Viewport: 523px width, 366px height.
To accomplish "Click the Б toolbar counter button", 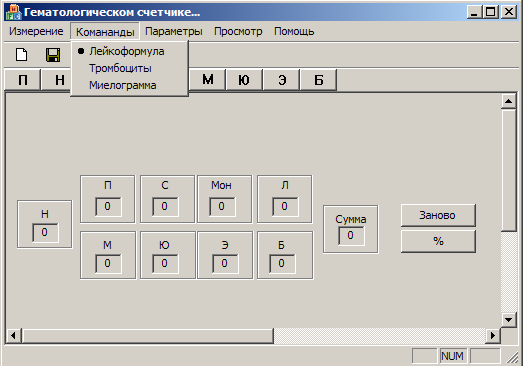I will coord(319,80).
